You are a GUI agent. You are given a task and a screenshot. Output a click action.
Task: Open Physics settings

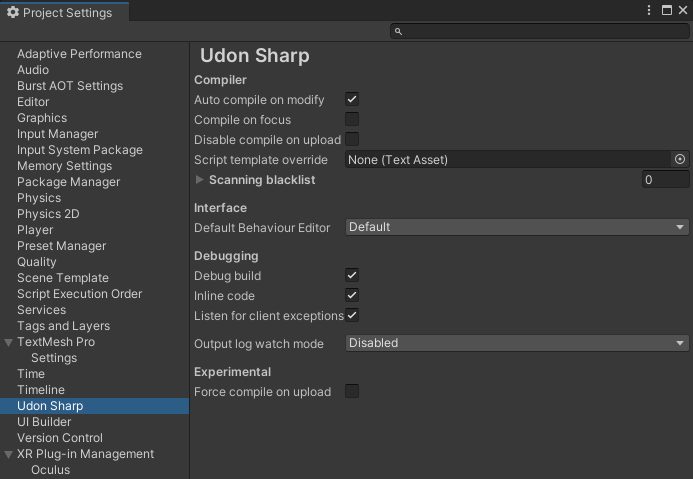coord(39,198)
